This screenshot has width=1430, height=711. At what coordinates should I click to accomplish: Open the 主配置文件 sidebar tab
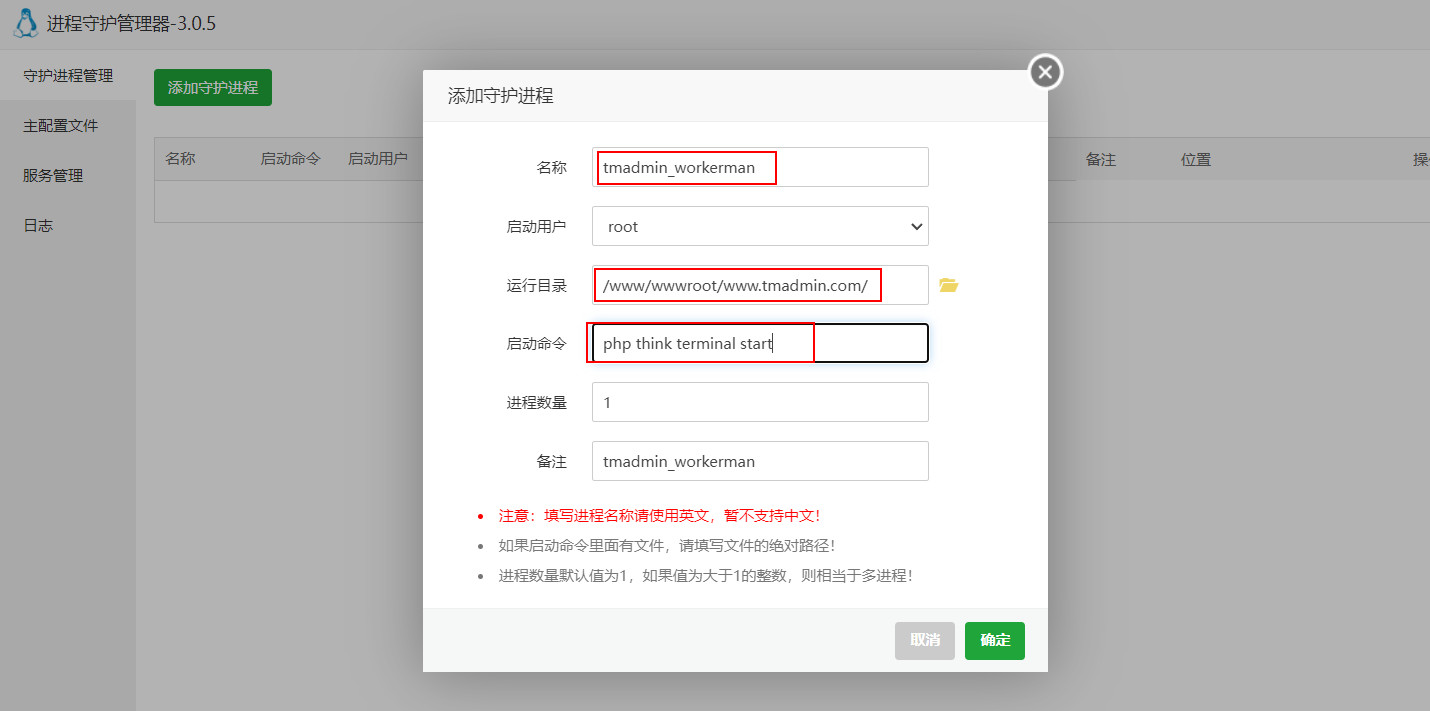(x=61, y=126)
